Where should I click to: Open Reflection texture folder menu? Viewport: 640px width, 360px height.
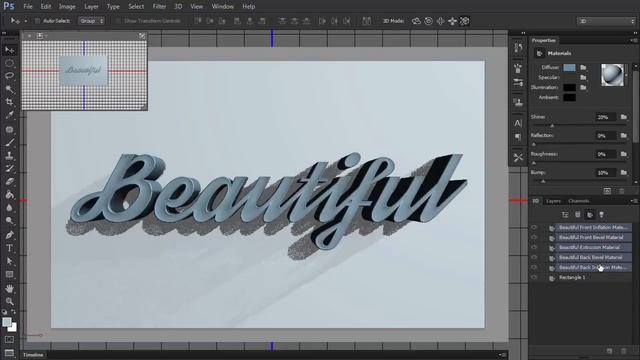[624, 136]
